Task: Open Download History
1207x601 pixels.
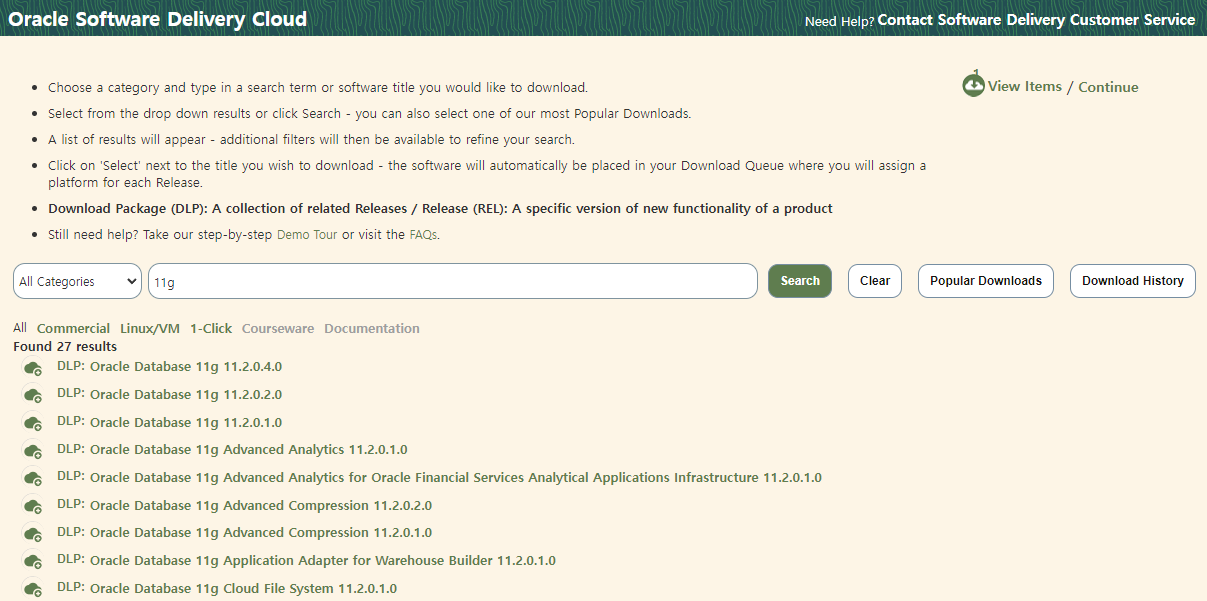Action: point(1133,281)
